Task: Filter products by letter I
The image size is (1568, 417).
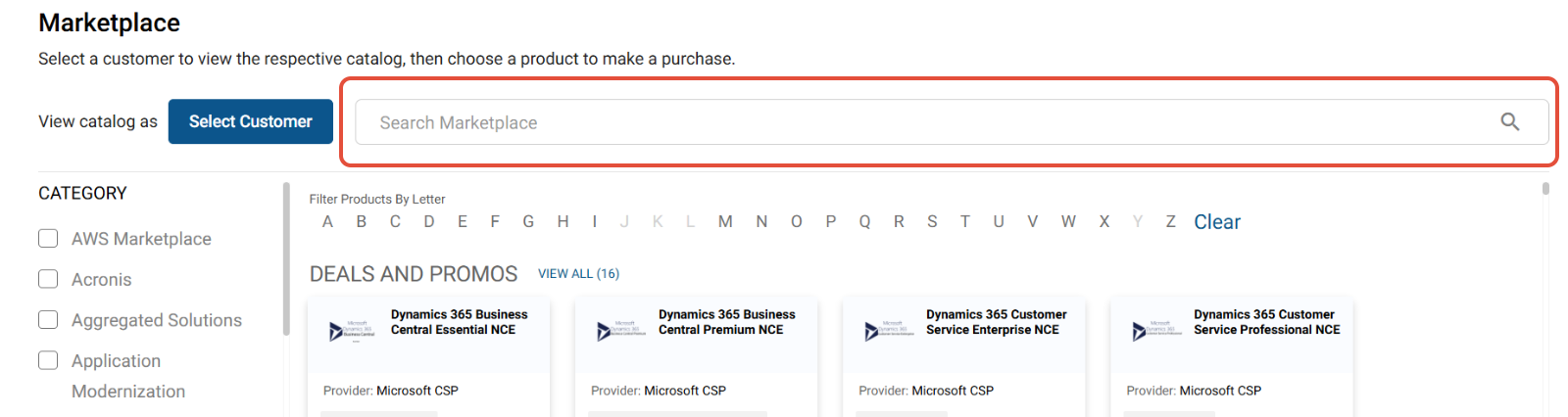Action: pos(595,222)
